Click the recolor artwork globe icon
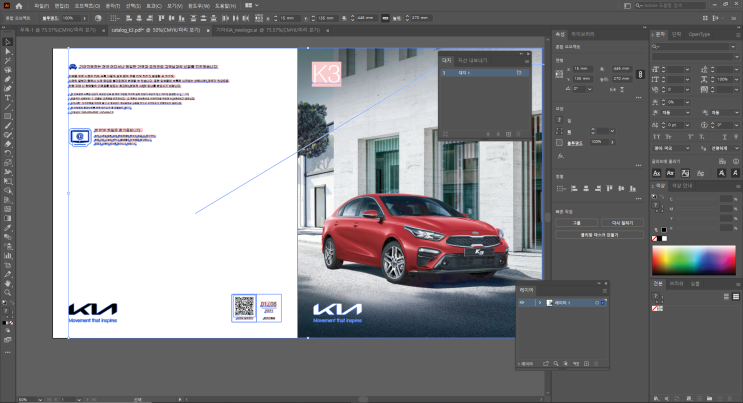Image resolution: width=743 pixels, height=403 pixels. [x=98, y=18]
